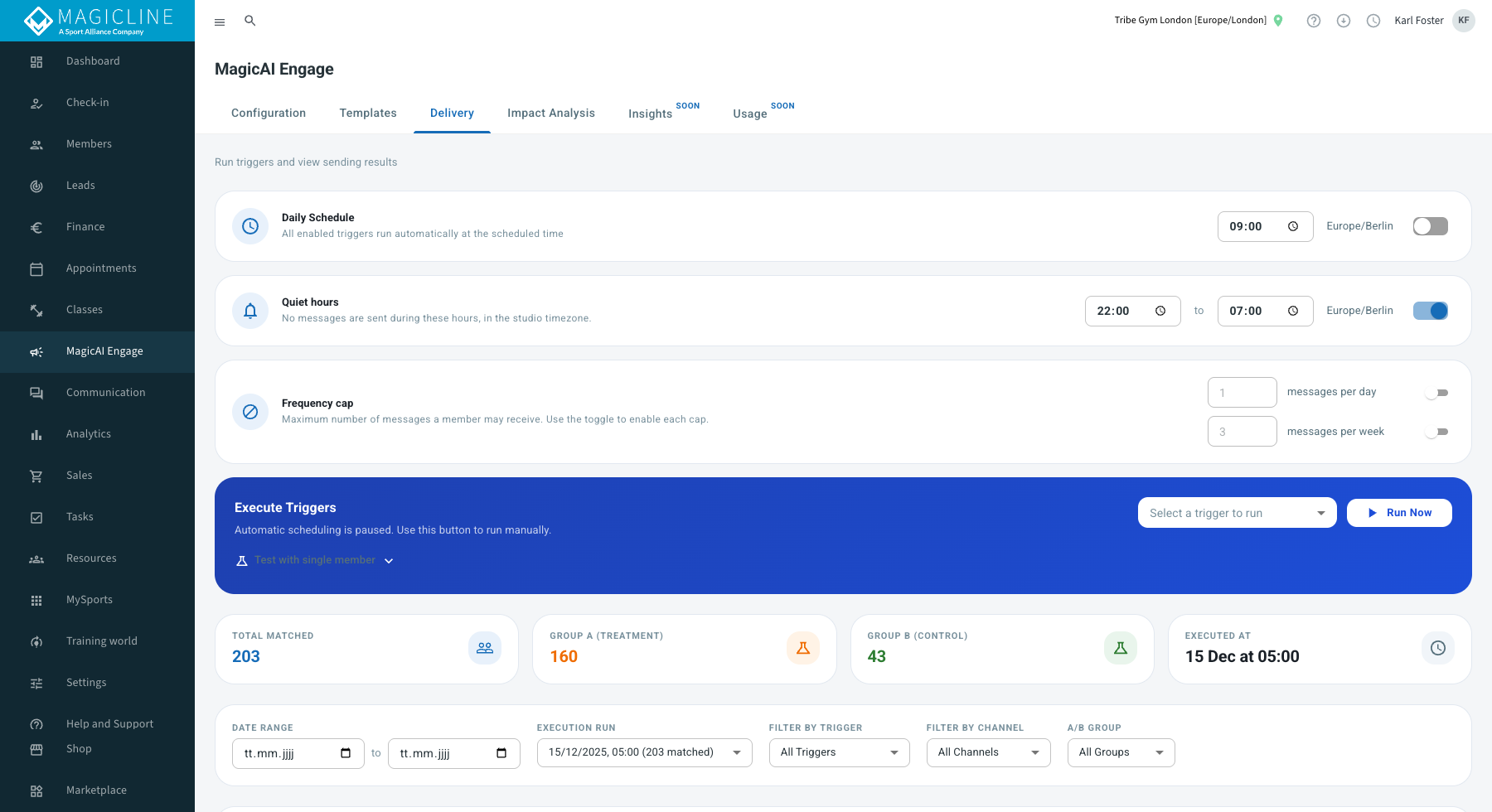Open Finance in the sidebar
This screenshot has width=1492, height=812.
pos(97,227)
